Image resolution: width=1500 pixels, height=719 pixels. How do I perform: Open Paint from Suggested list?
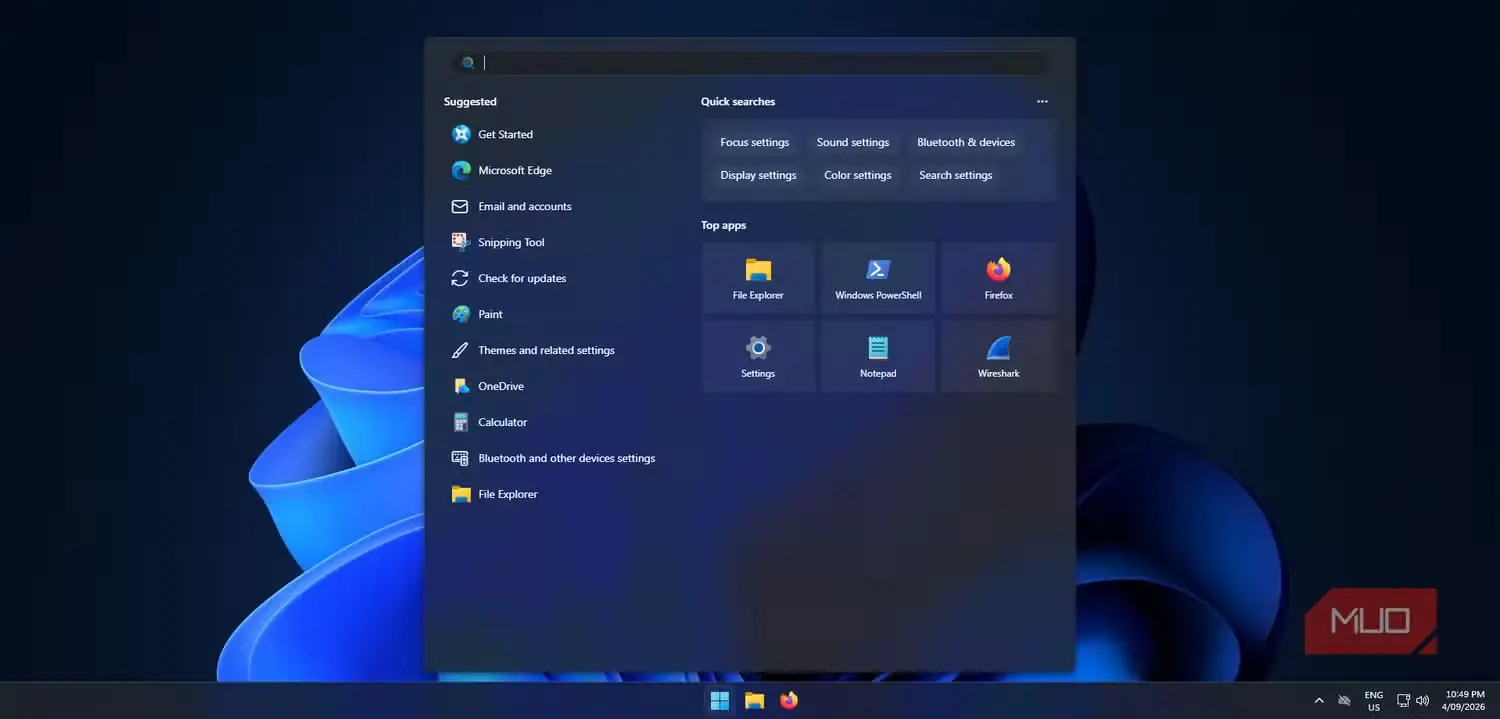tap(477, 314)
